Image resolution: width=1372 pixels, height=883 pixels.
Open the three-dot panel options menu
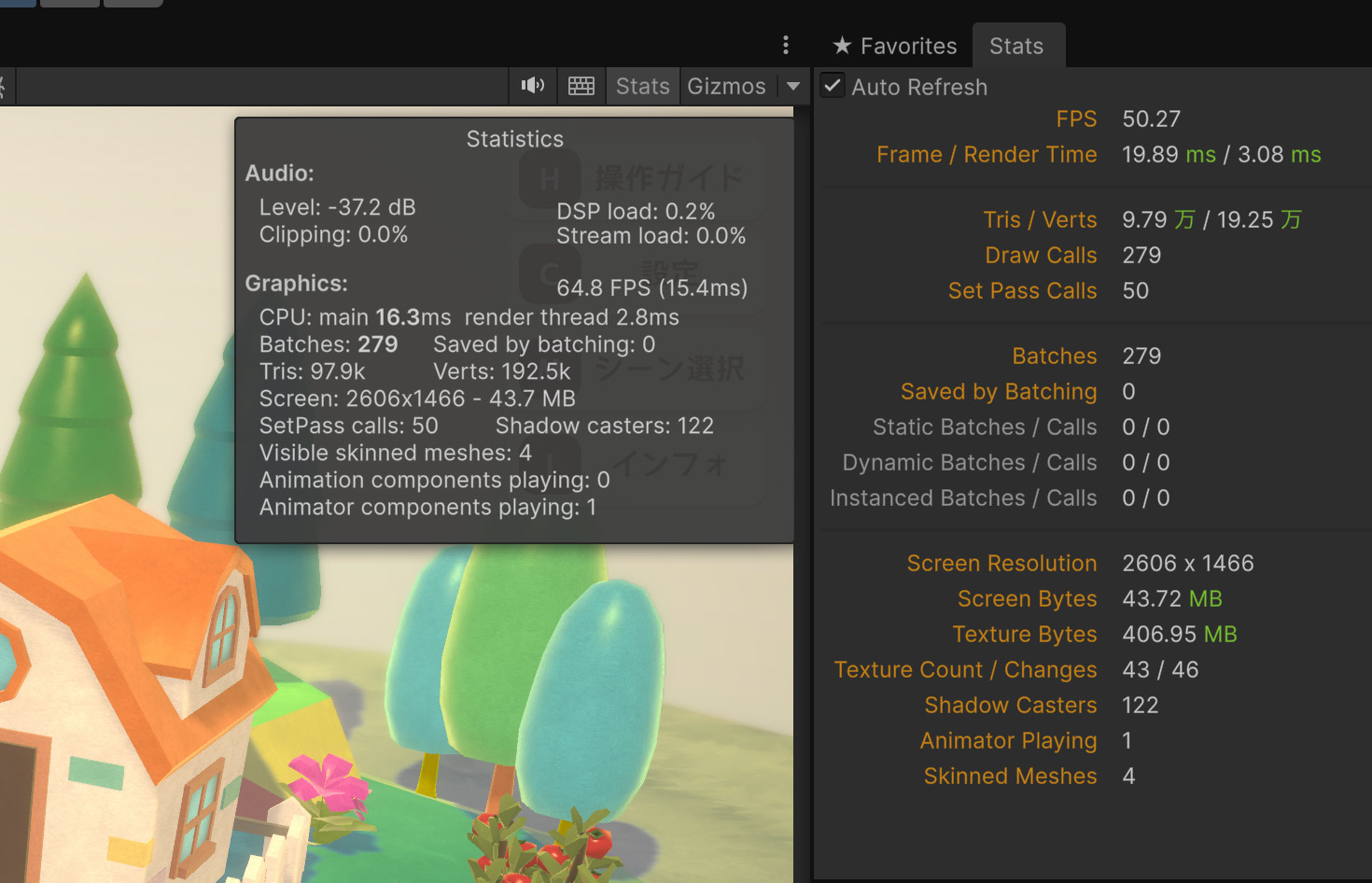click(786, 45)
